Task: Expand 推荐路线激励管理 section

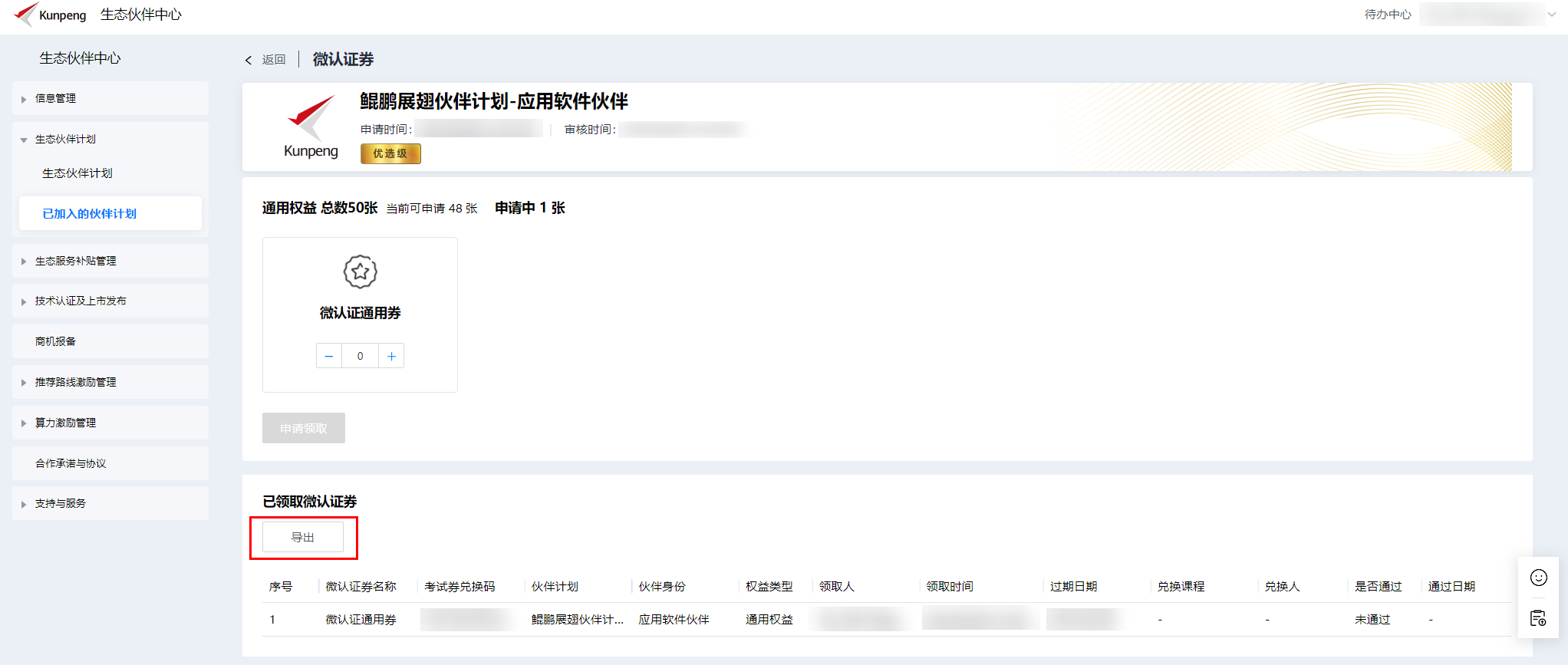Action: [x=110, y=382]
